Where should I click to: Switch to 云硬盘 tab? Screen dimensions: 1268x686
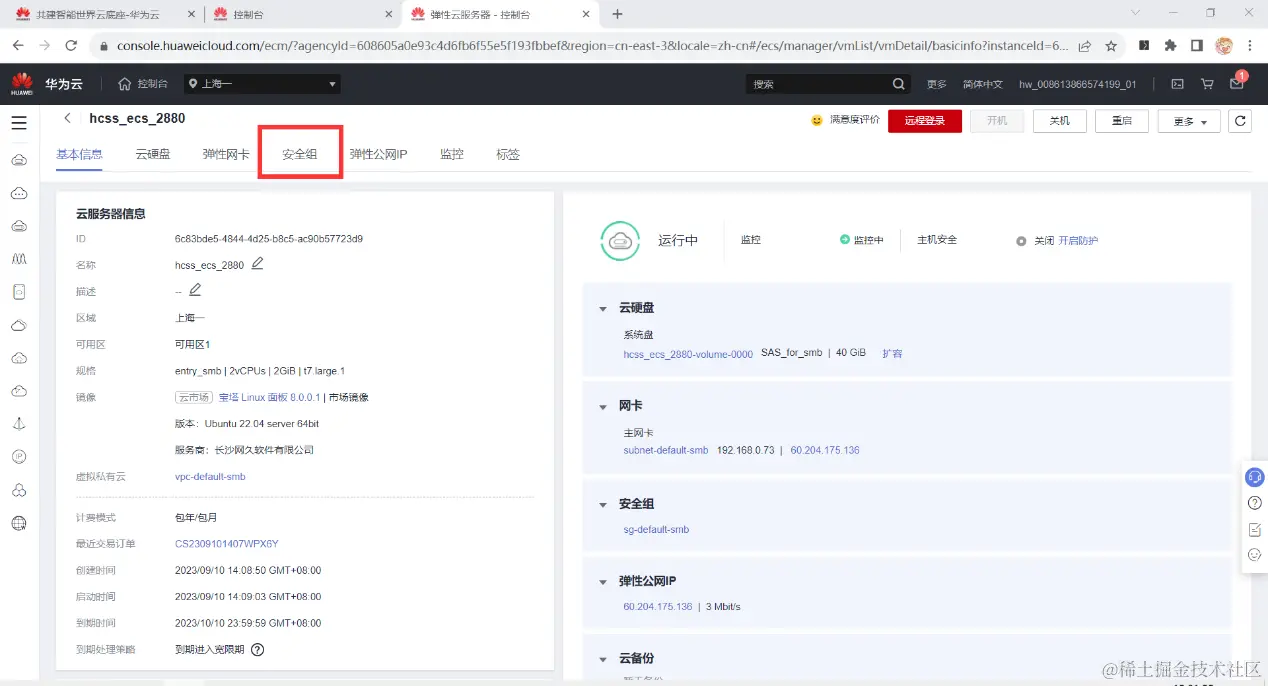coord(153,154)
